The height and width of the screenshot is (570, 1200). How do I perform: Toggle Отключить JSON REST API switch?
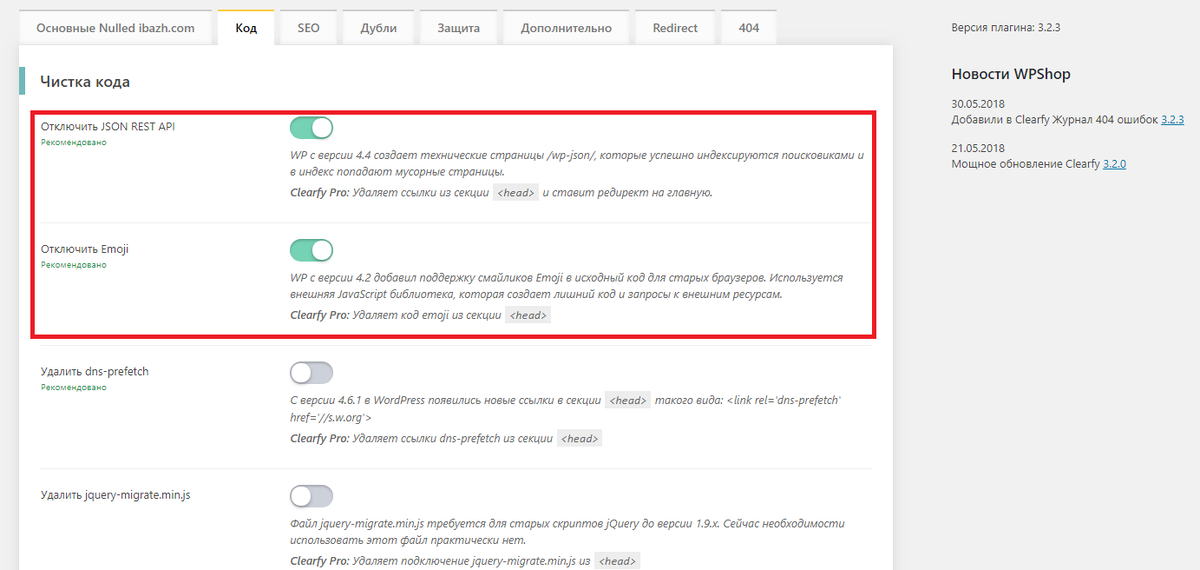tap(311, 128)
